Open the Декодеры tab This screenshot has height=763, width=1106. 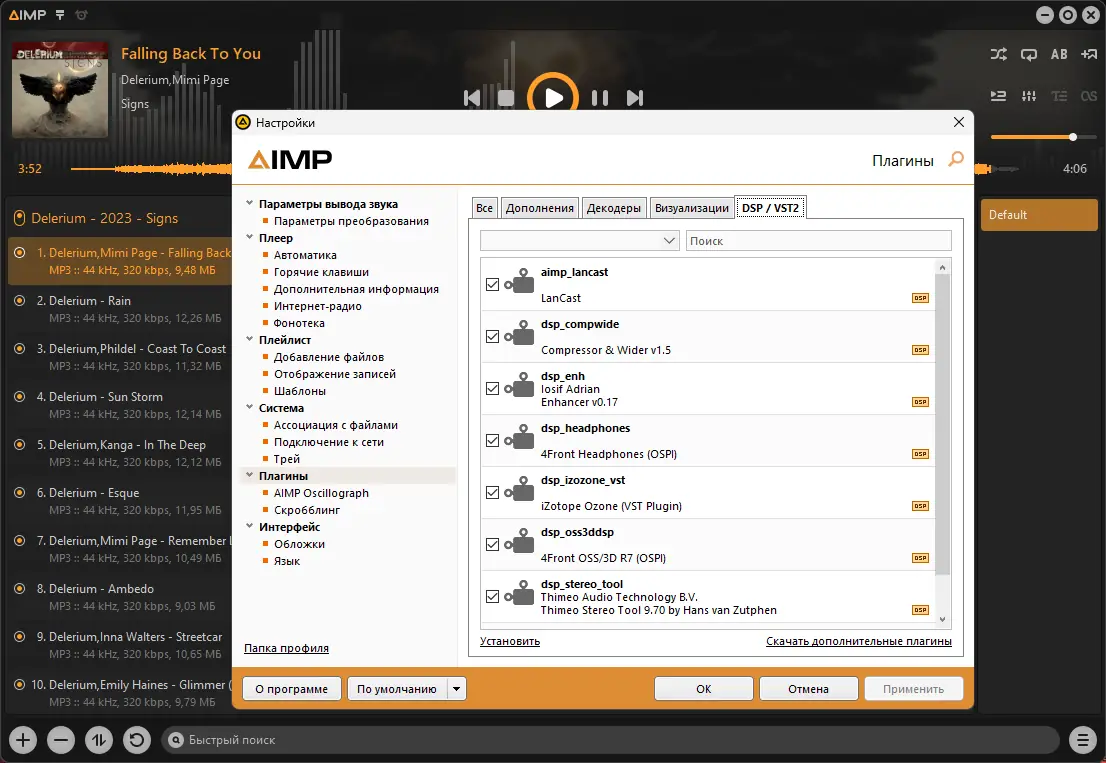(x=614, y=207)
